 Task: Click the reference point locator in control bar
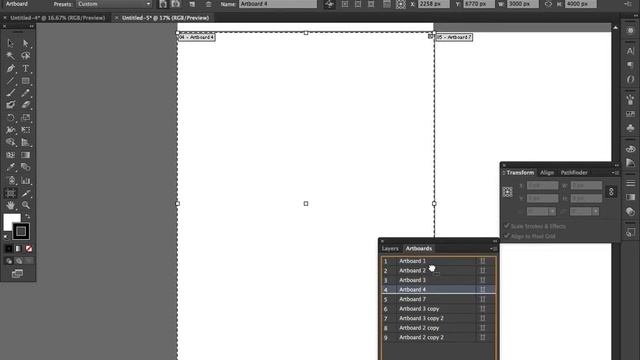pyautogui.click(x=401, y=4)
